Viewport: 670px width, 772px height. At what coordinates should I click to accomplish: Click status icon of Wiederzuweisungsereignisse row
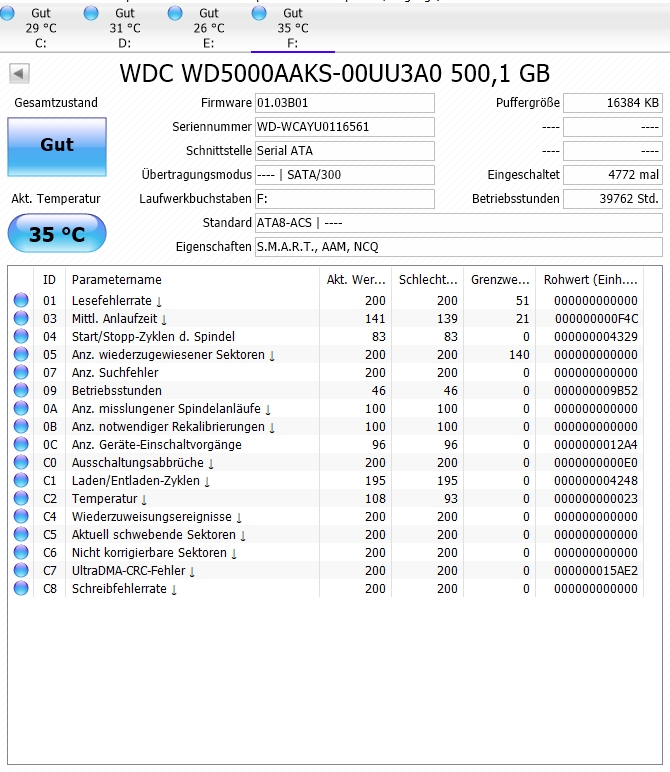pyautogui.click(x=21, y=516)
